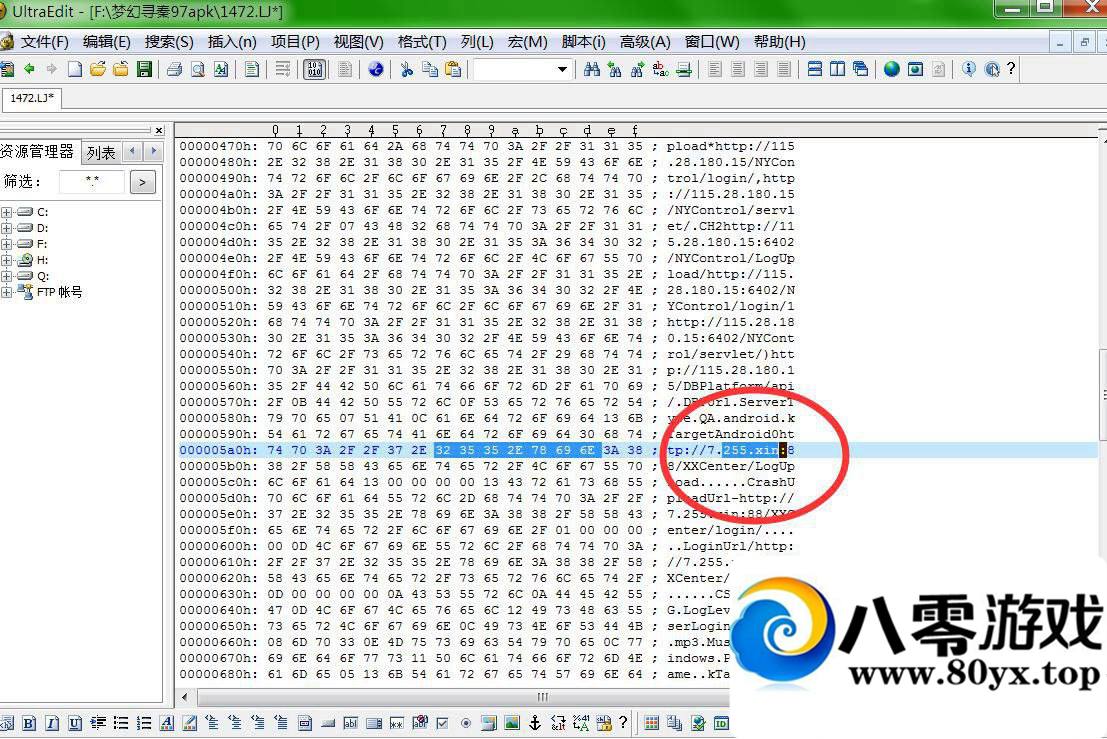
Task: Close the file explorer side panel
Action: 159,131
